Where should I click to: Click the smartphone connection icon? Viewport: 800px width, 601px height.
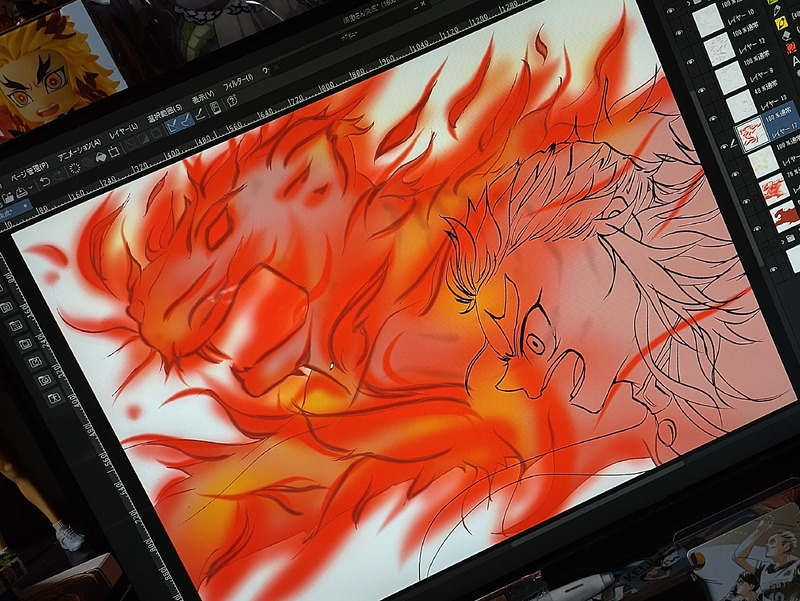(x=215, y=108)
